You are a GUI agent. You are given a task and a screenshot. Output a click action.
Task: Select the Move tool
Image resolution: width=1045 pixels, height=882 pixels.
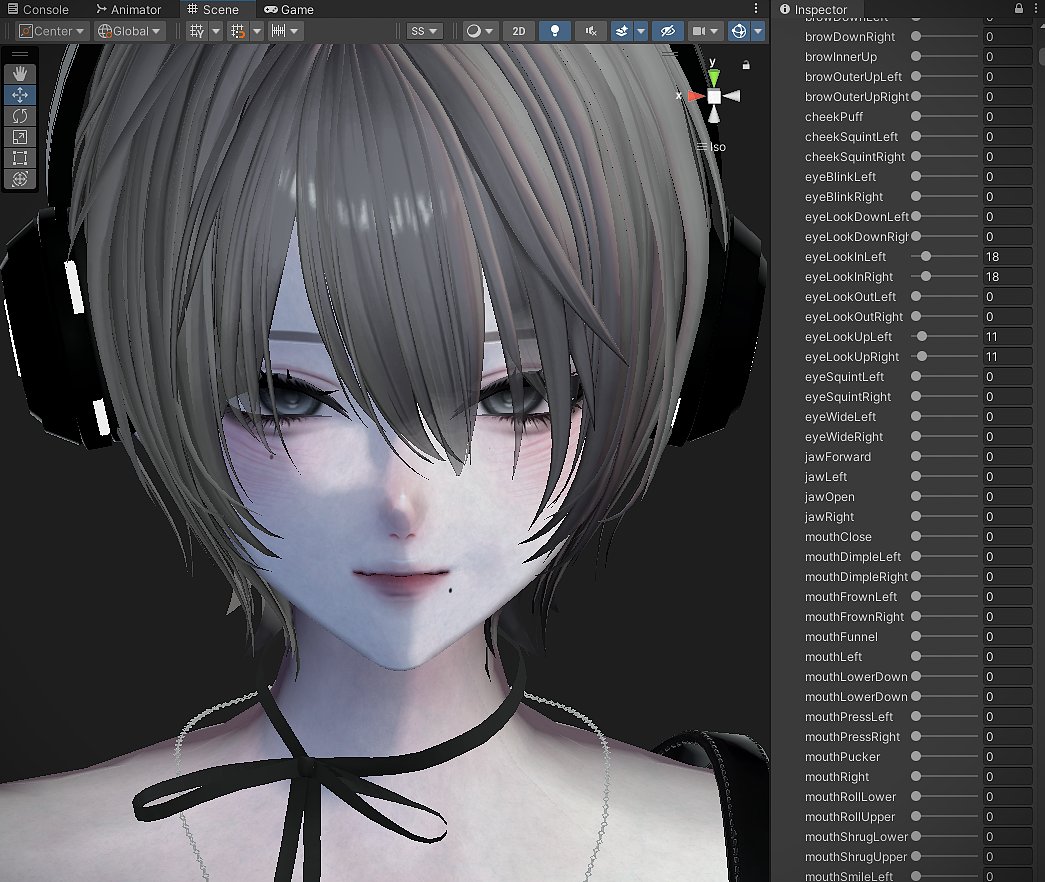point(20,95)
